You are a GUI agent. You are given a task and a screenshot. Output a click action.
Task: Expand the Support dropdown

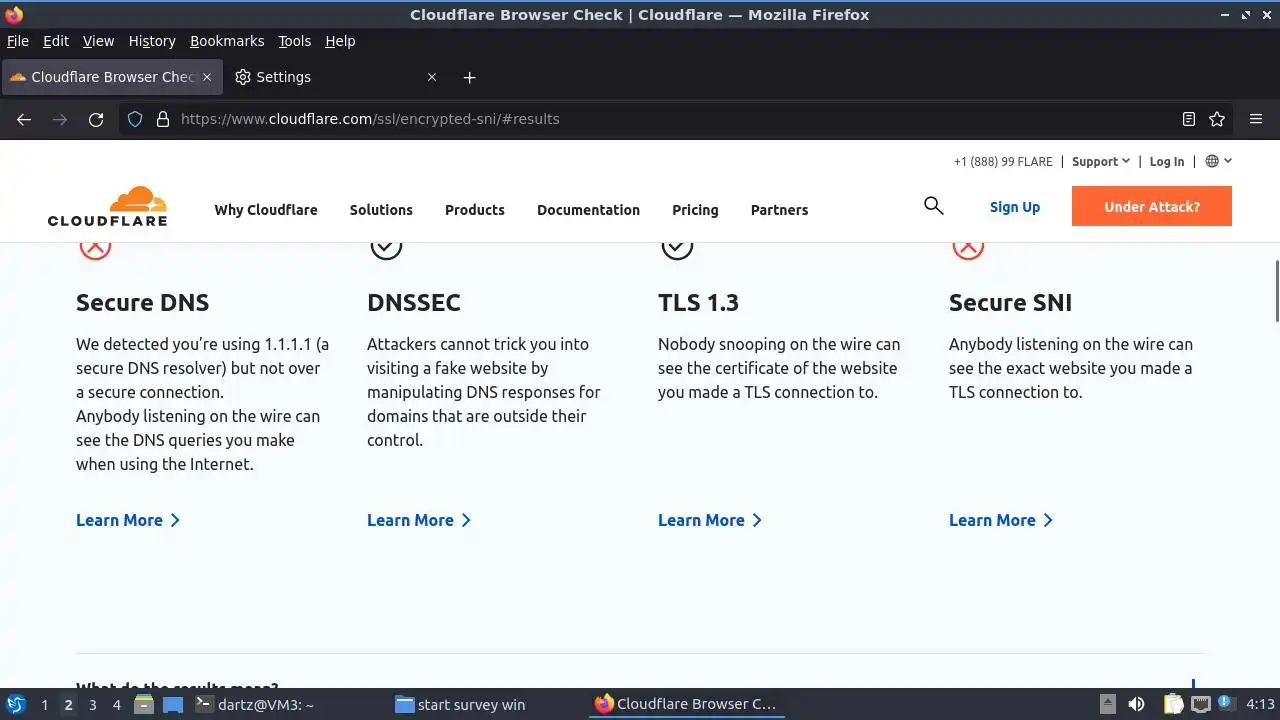[x=1101, y=161]
